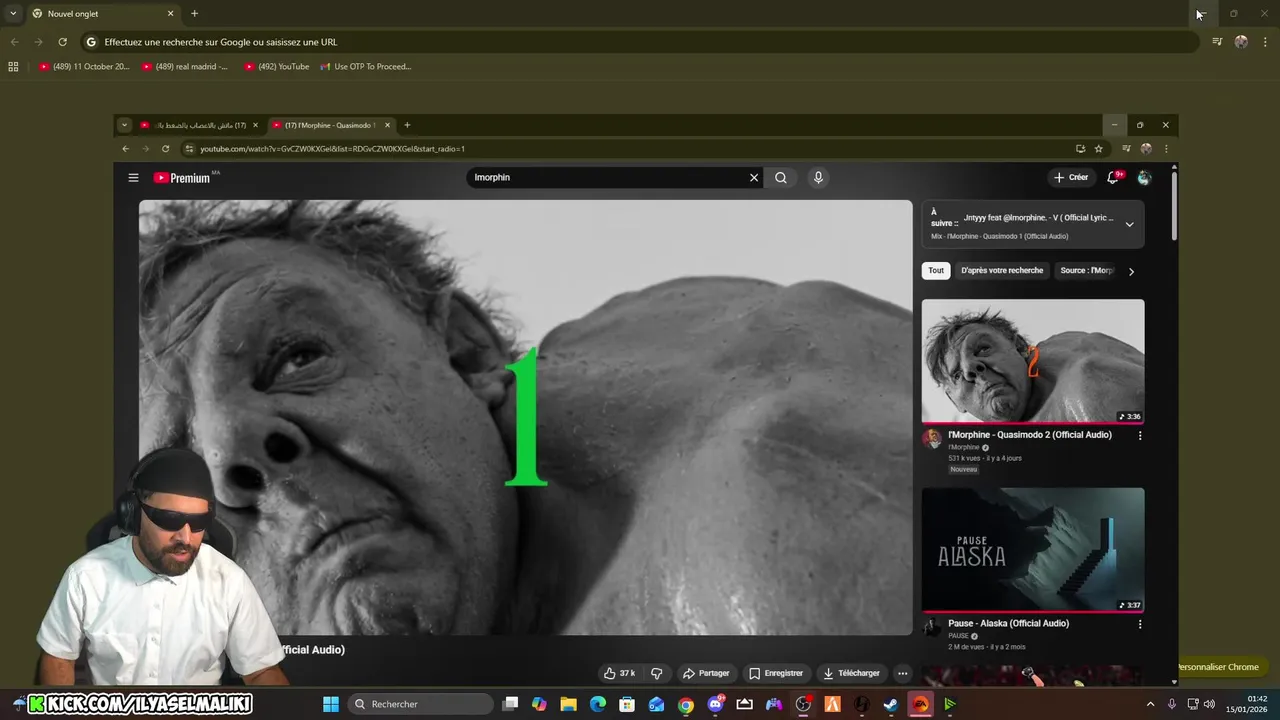1280x720 pixels.
Task: Open tab search dropdown in outer Chrome
Action: point(13,14)
